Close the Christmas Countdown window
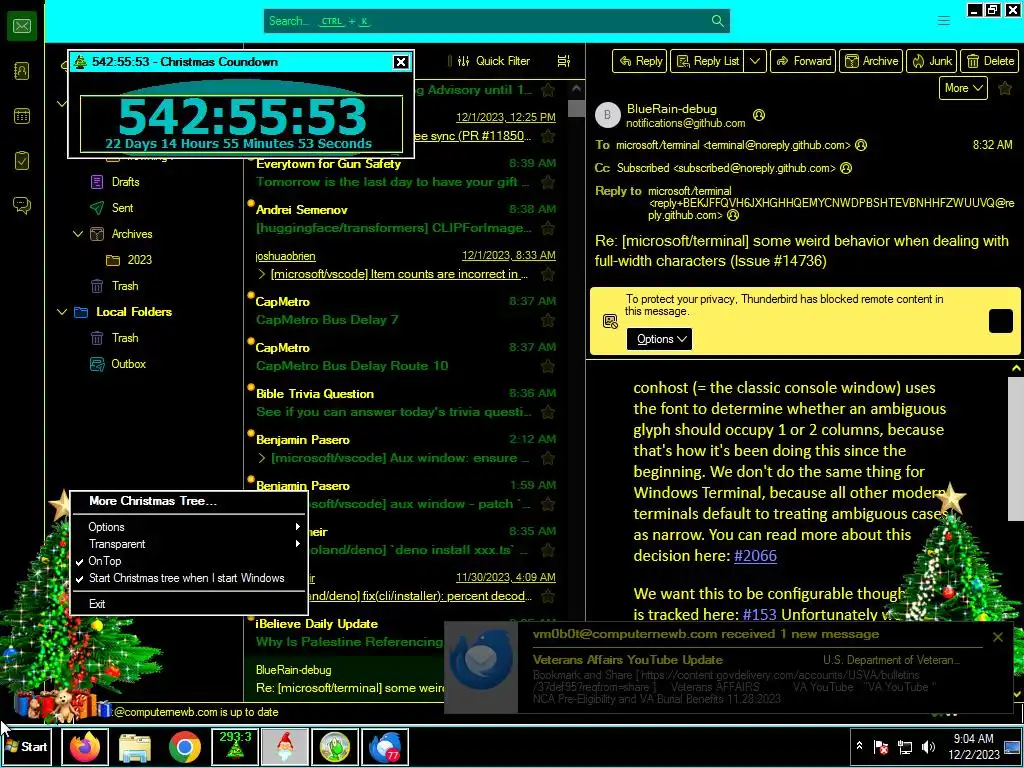The image size is (1024, 768). [x=401, y=62]
